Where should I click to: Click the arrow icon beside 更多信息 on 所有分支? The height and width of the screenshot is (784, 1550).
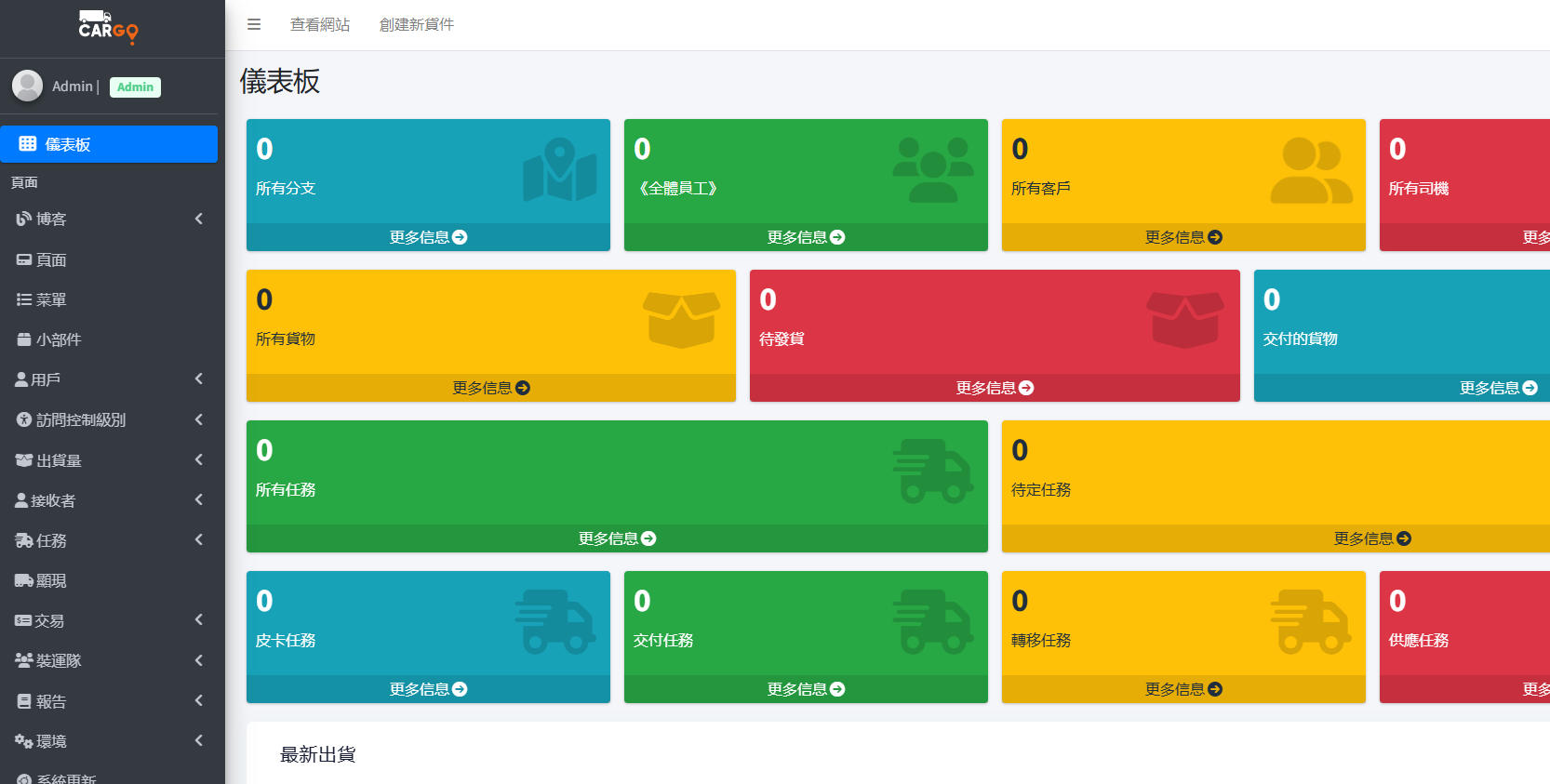(x=460, y=237)
